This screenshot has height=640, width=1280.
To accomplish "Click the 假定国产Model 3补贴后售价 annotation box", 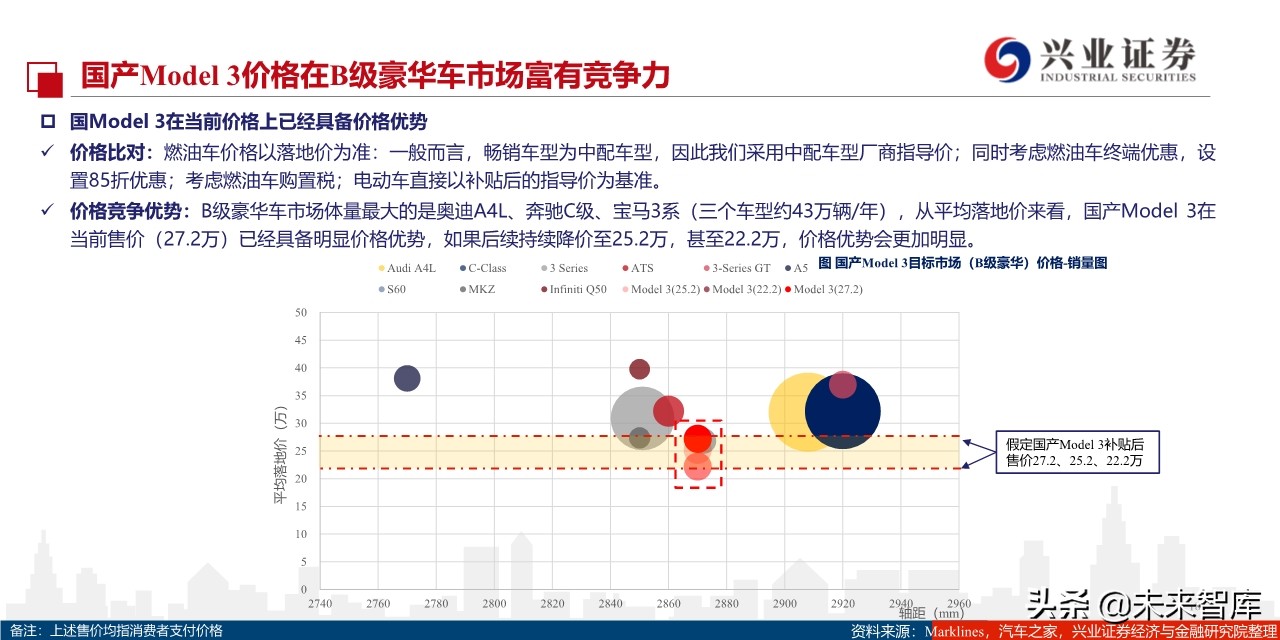I will pos(1077,452).
